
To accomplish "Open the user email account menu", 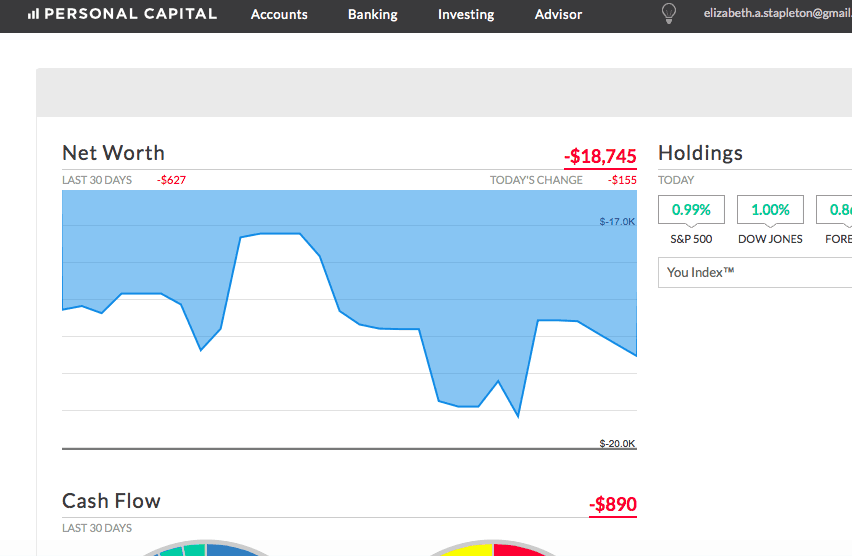I will click(x=778, y=13).
